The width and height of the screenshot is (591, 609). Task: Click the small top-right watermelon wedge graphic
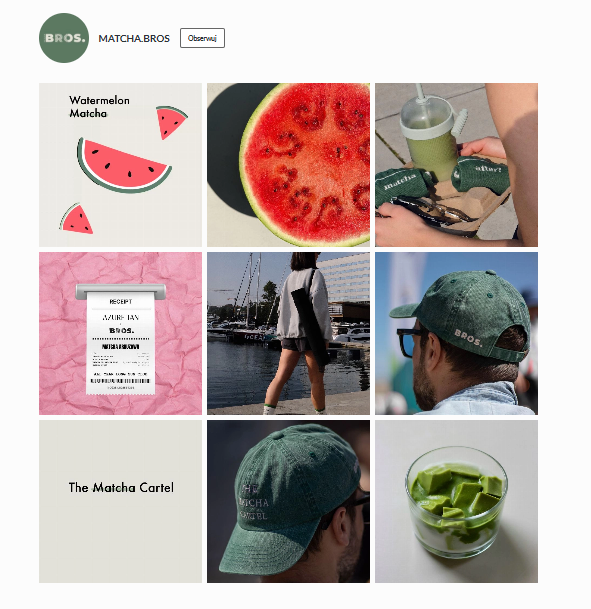tap(171, 122)
